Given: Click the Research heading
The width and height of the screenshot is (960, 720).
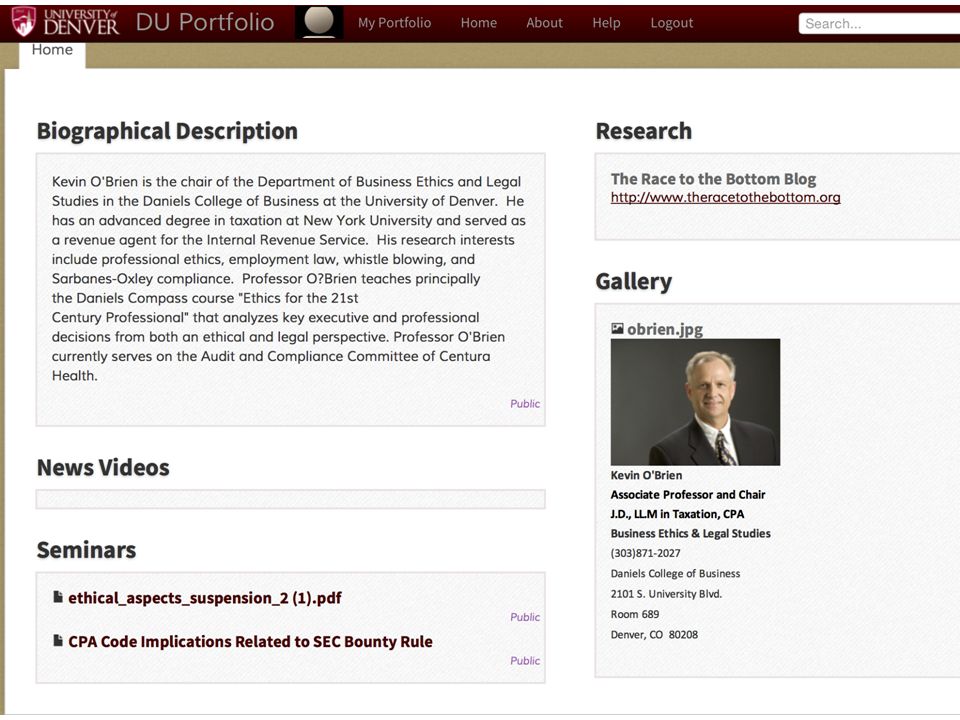Looking at the screenshot, I should 643,131.
